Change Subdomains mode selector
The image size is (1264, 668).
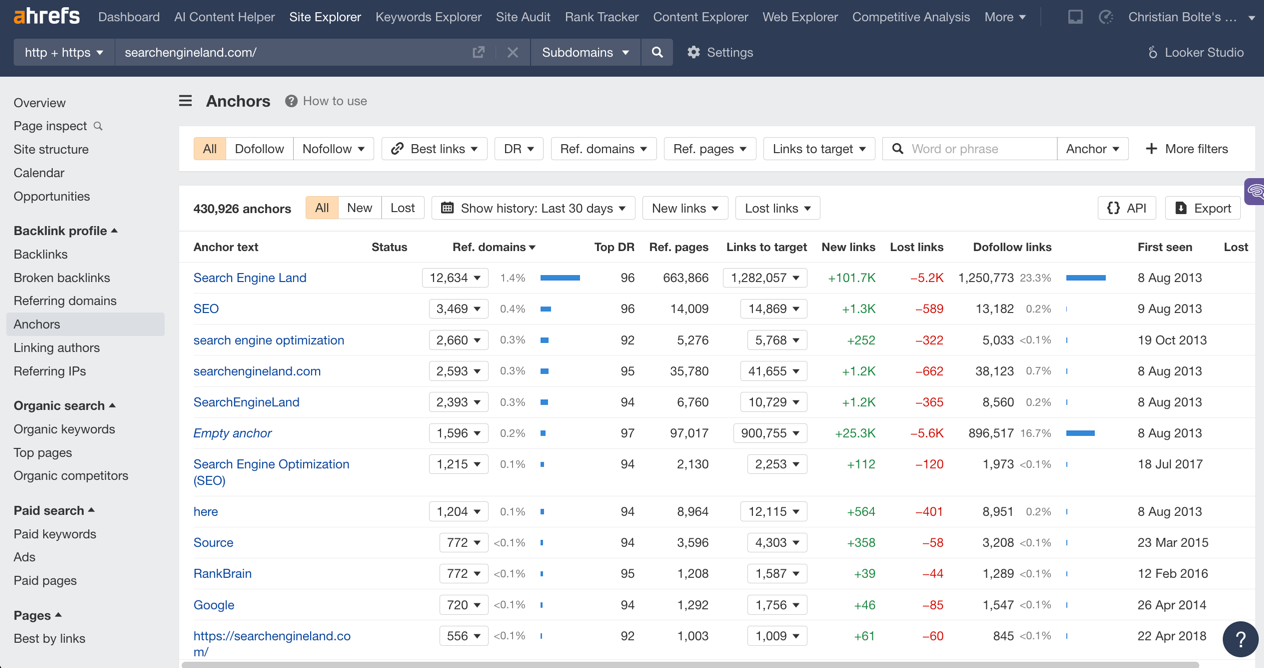(585, 52)
